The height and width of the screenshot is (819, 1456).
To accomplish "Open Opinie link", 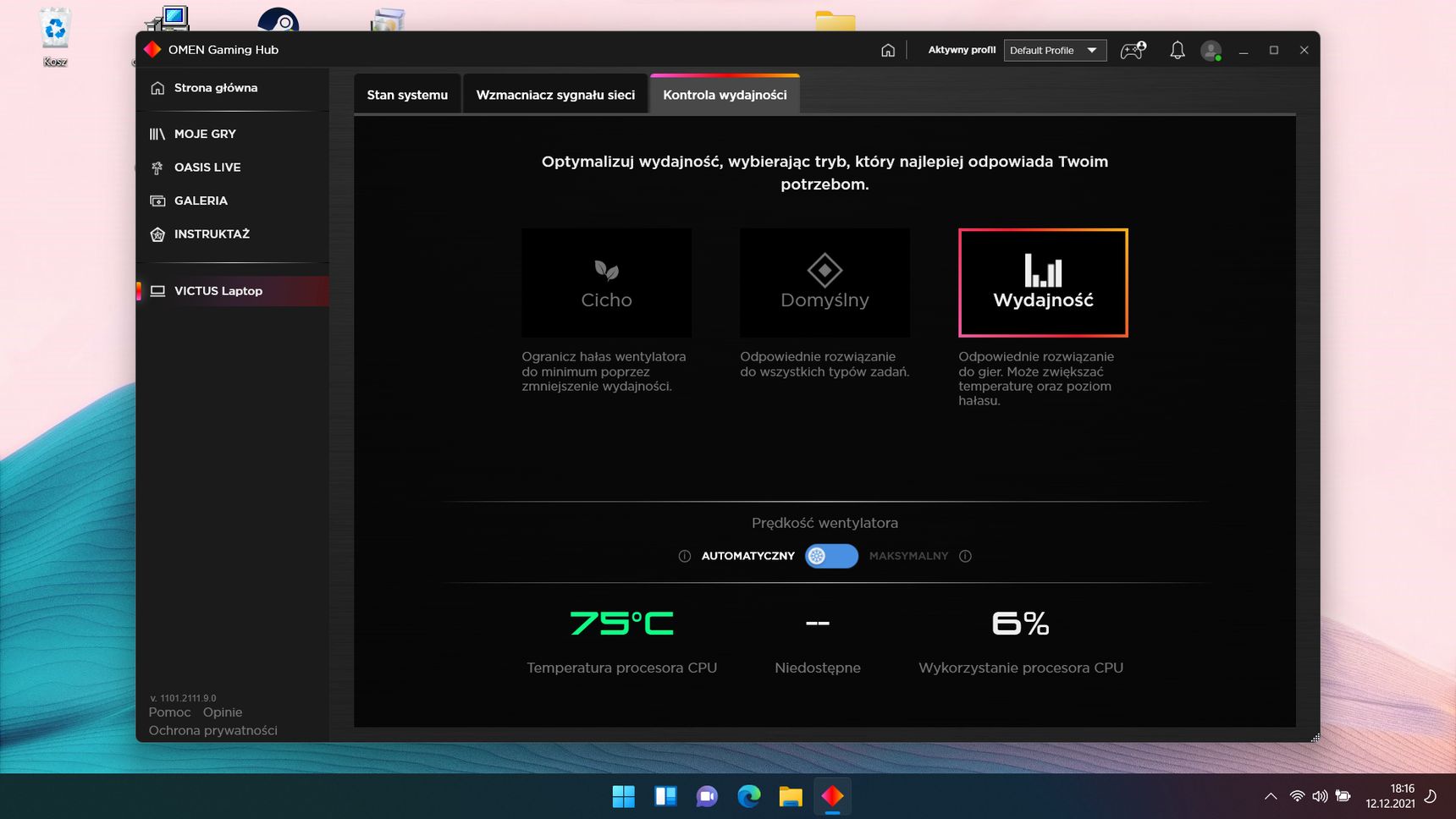I will click(x=223, y=712).
